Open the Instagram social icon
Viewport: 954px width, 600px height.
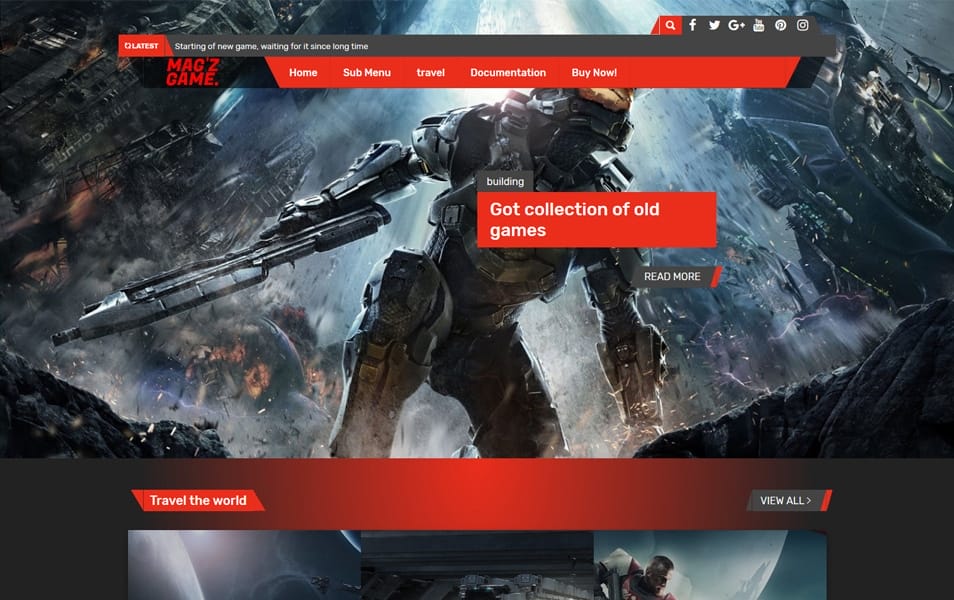(801, 24)
